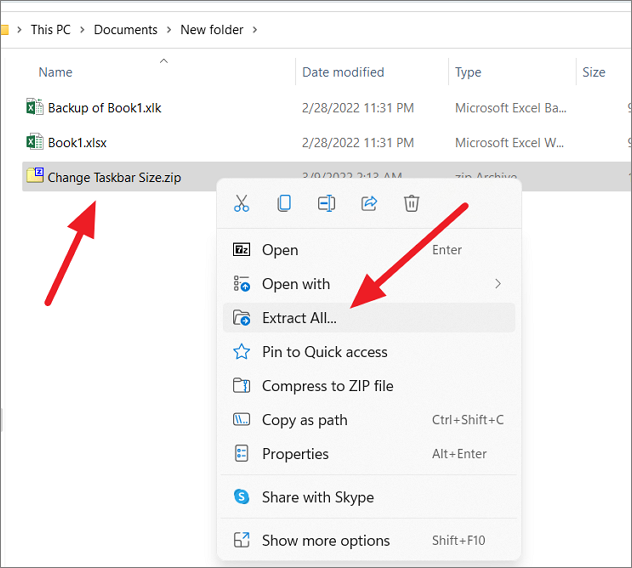Image resolution: width=632 pixels, height=568 pixels.
Task: Select Compress to ZIP file
Action: (x=369, y=386)
